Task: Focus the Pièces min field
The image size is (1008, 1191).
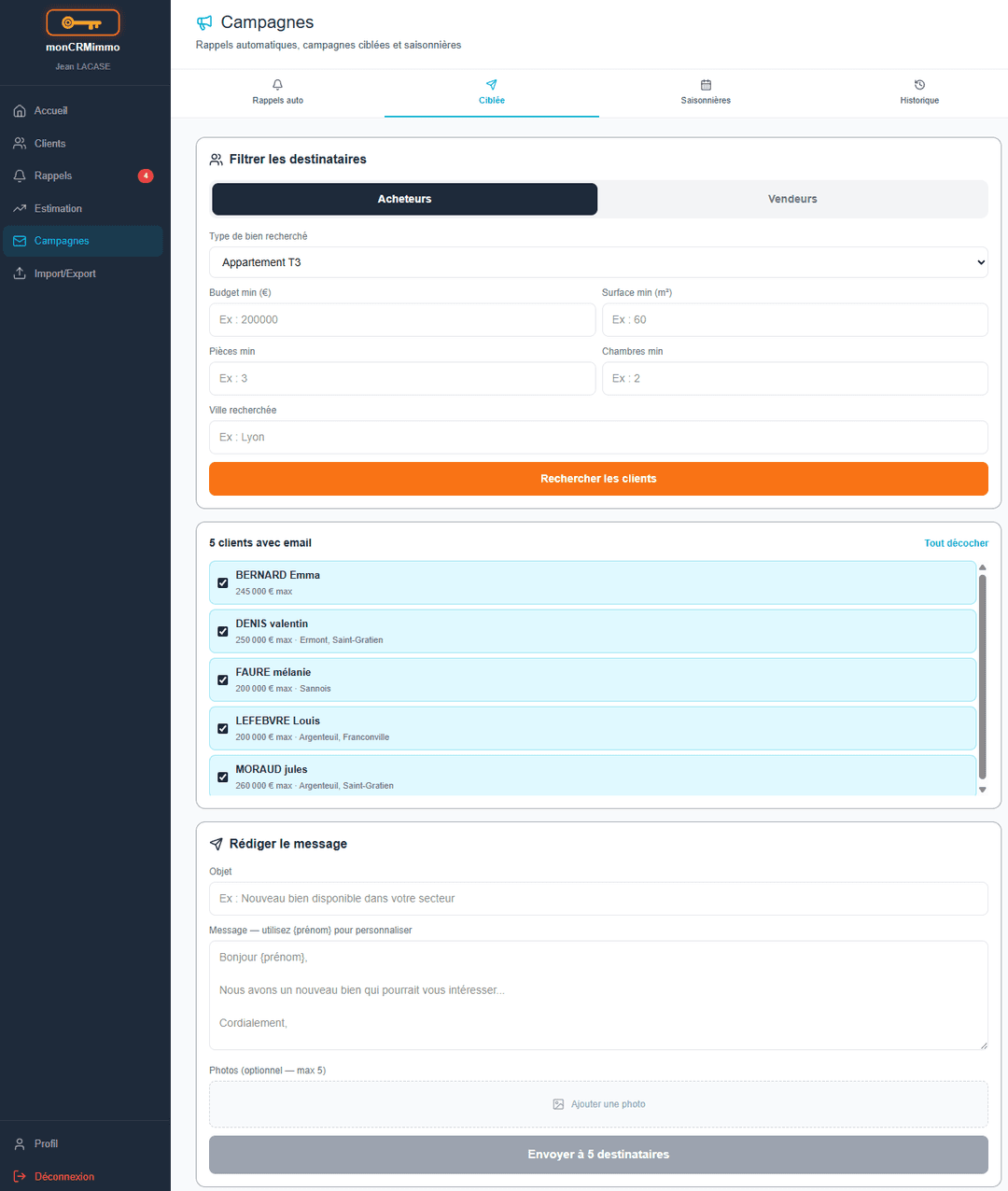Action: 402,378
